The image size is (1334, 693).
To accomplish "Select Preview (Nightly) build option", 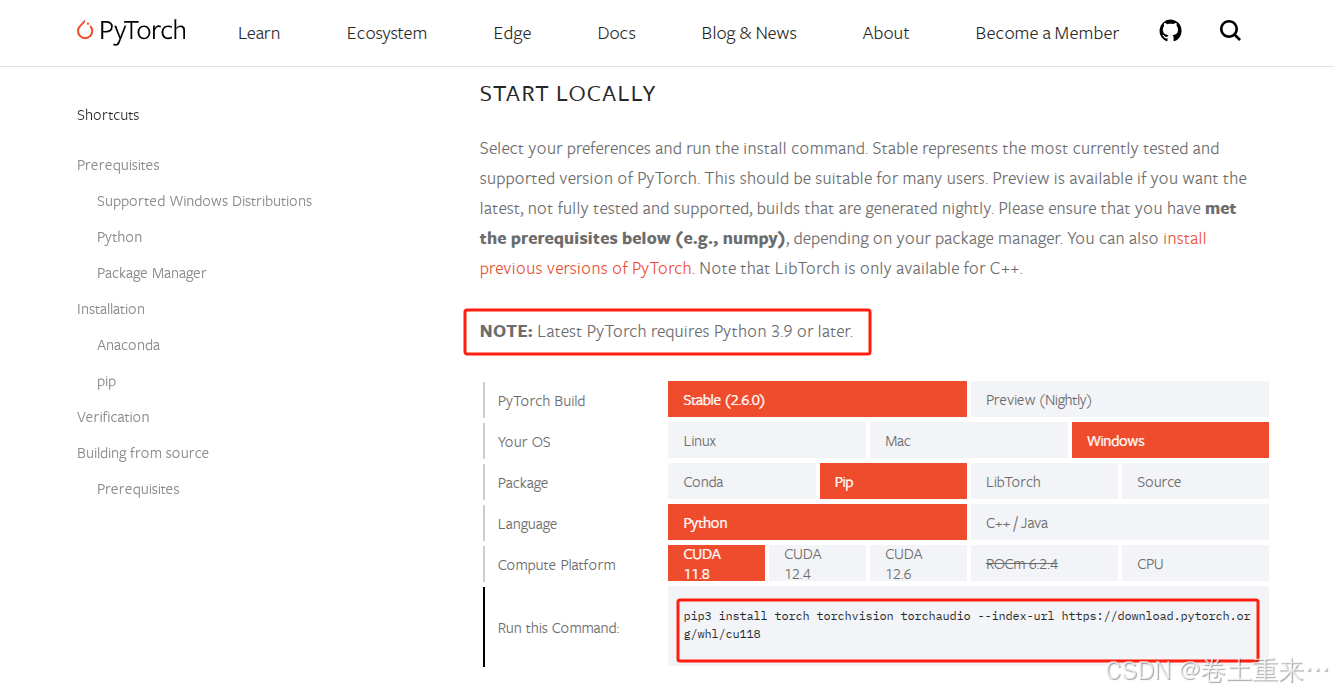I will point(1120,399).
